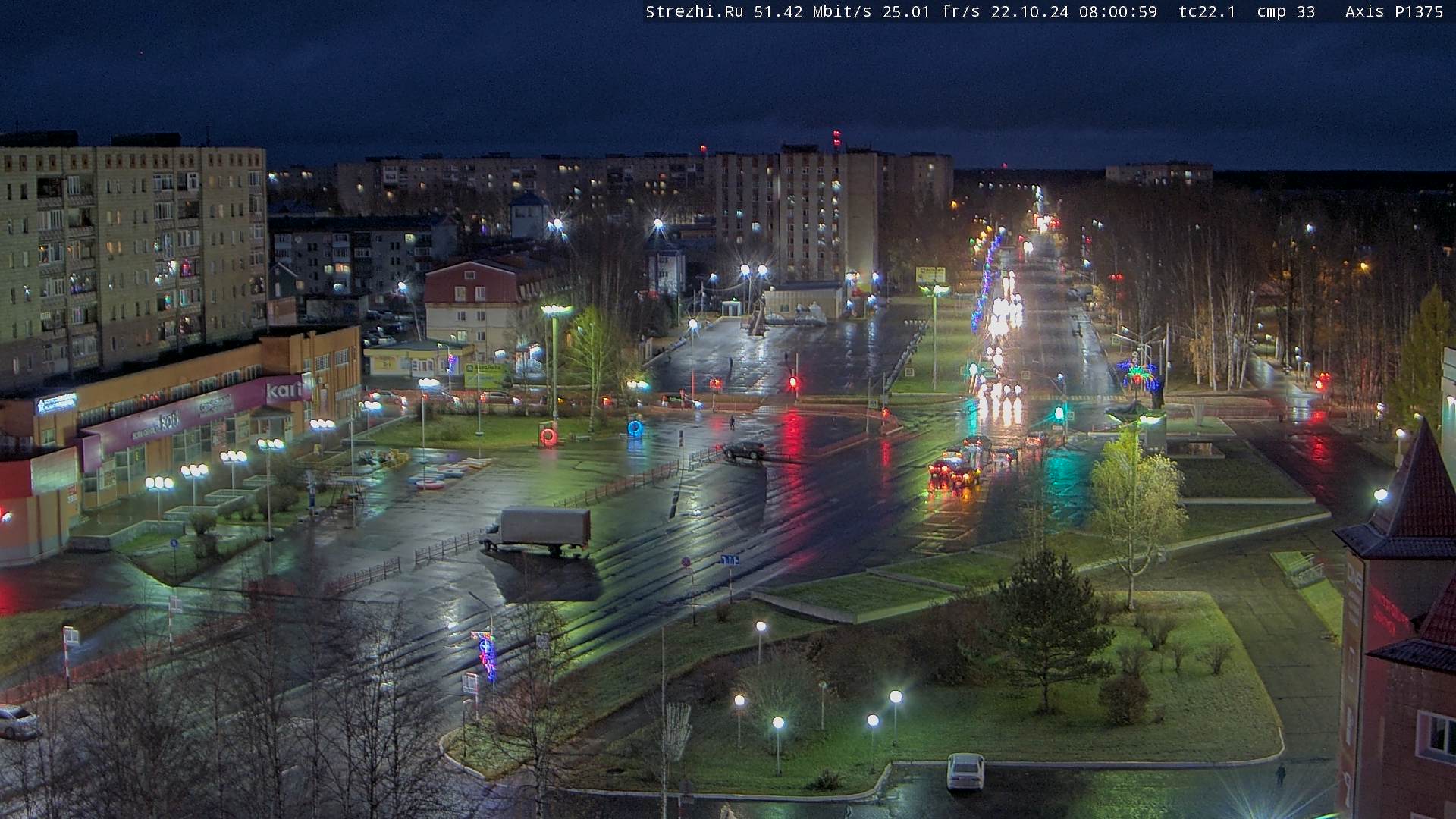
Task: Click the '51.42 Mbit/s' bitrate readout
Action: (x=813, y=12)
